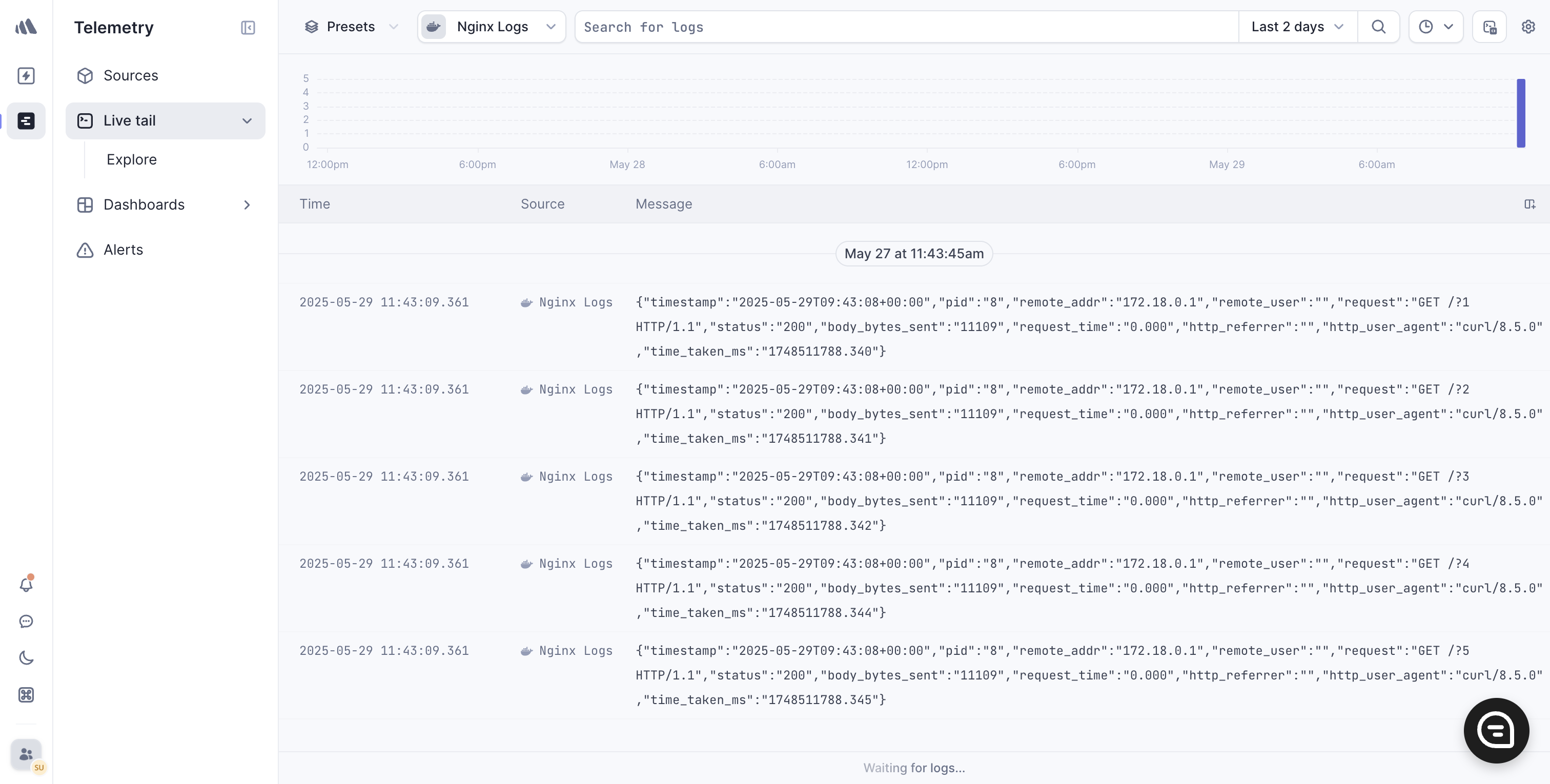Open Explore under Live tail
Screen dimensions: 1550x784
click(132, 159)
